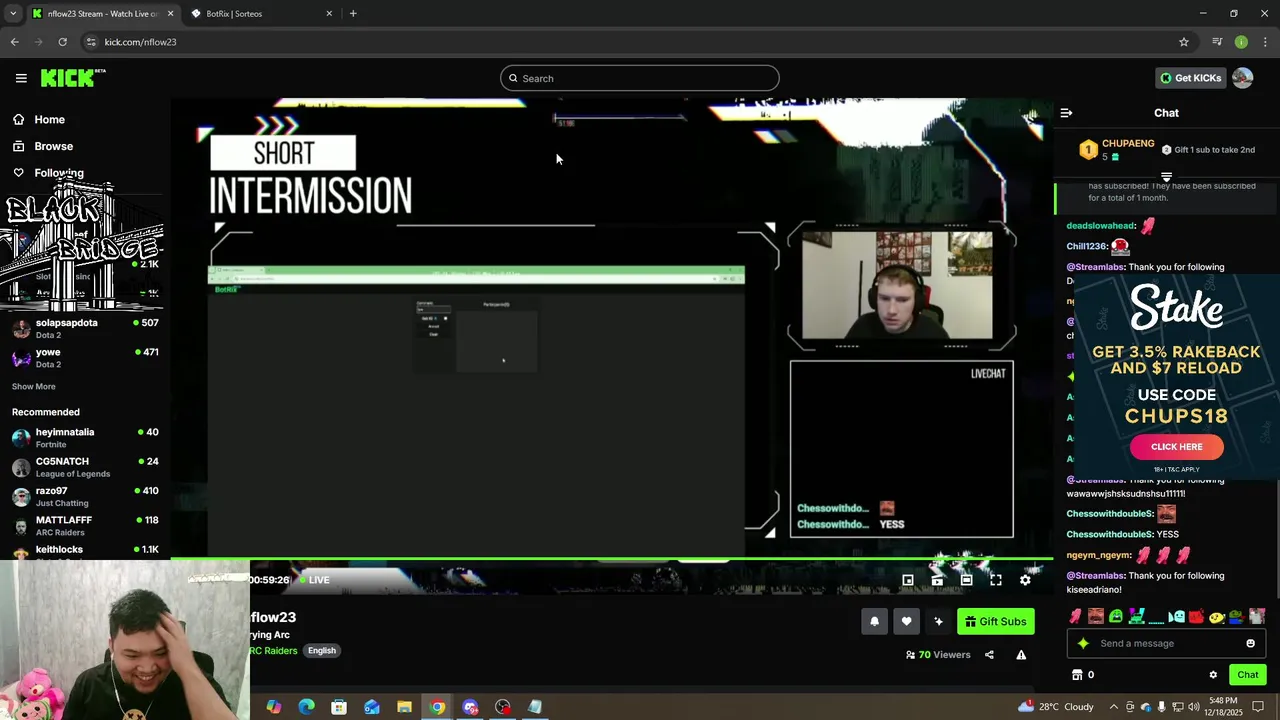Click the Gift Subs button
Screen dimensions: 1280x720
(995, 621)
